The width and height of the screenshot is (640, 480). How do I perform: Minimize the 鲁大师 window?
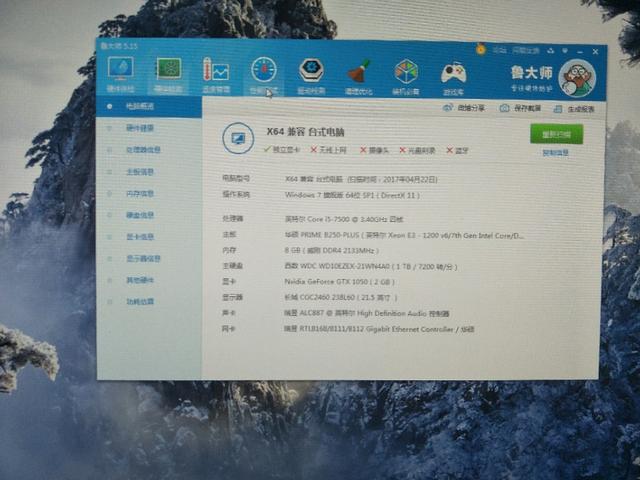[x=580, y=52]
